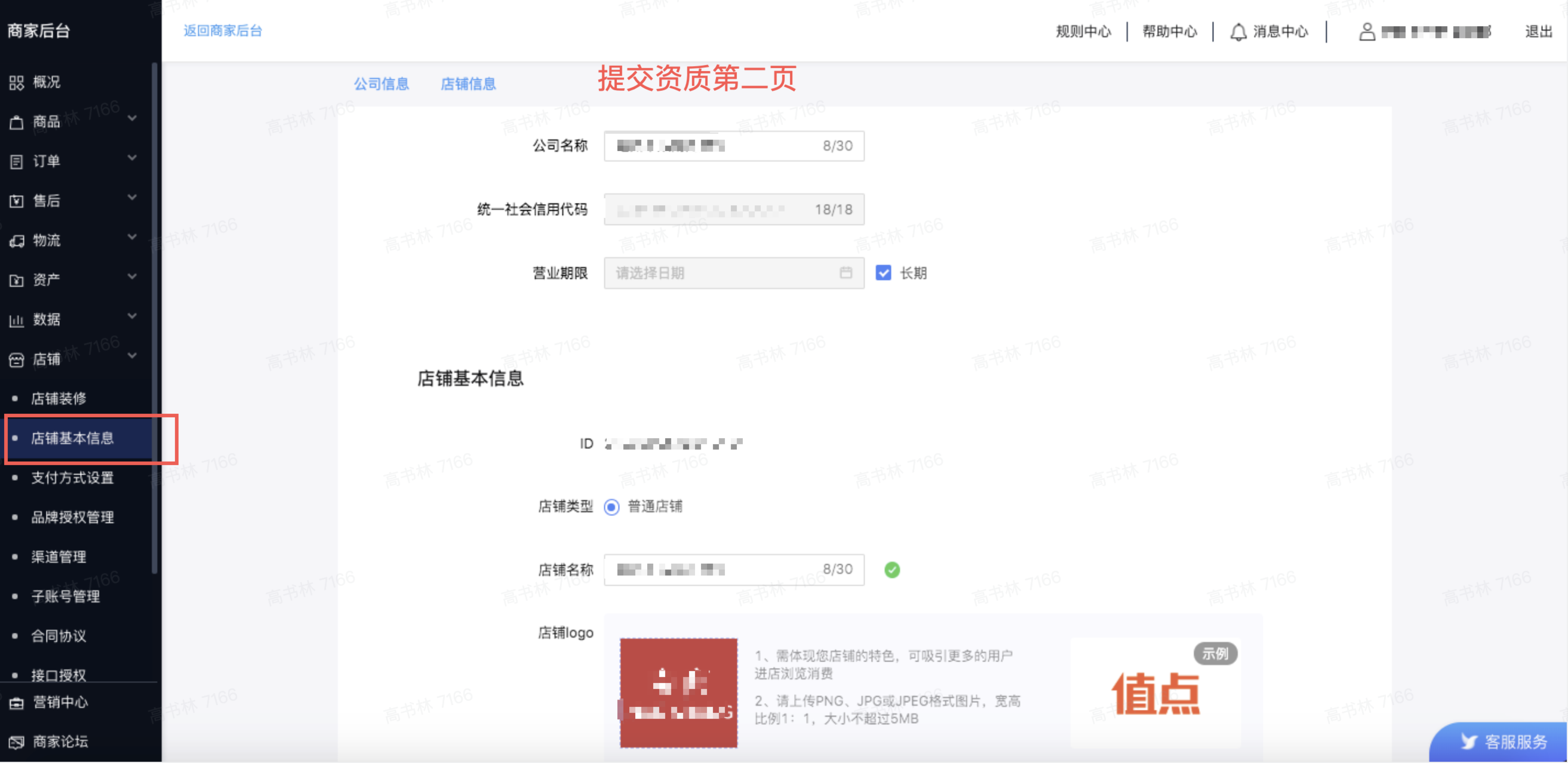Click the 返回商家后台 link
The image size is (1568, 763).
tap(223, 31)
